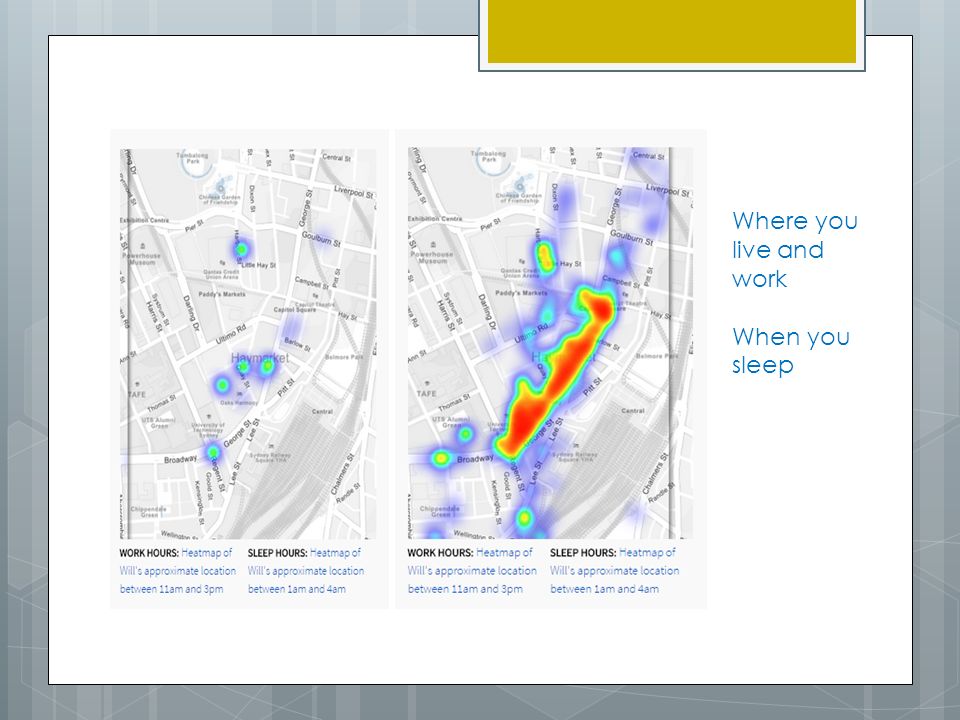Click 'Broadway' street label on right map
Image resolution: width=960 pixels, height=720 pixels.
[475, 459]
